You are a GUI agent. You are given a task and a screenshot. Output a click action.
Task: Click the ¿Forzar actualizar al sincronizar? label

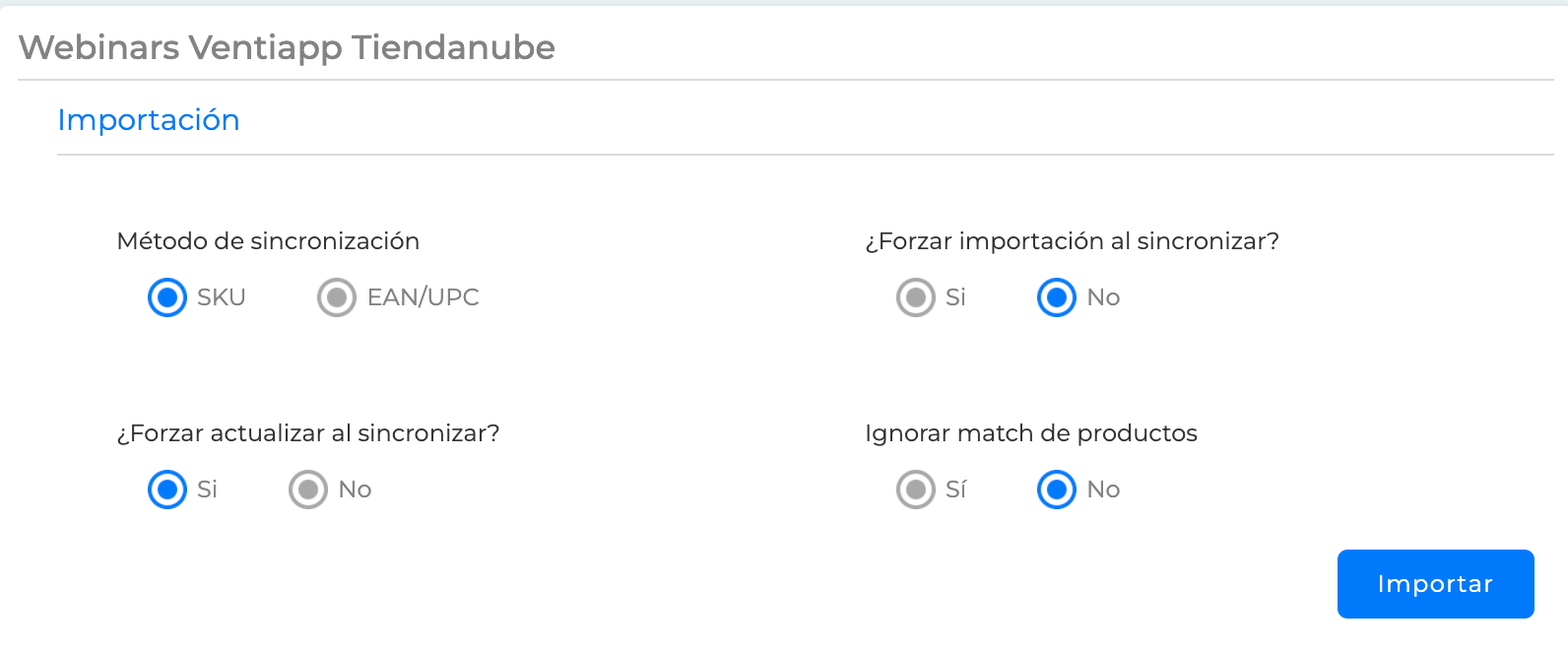[308, 433]
